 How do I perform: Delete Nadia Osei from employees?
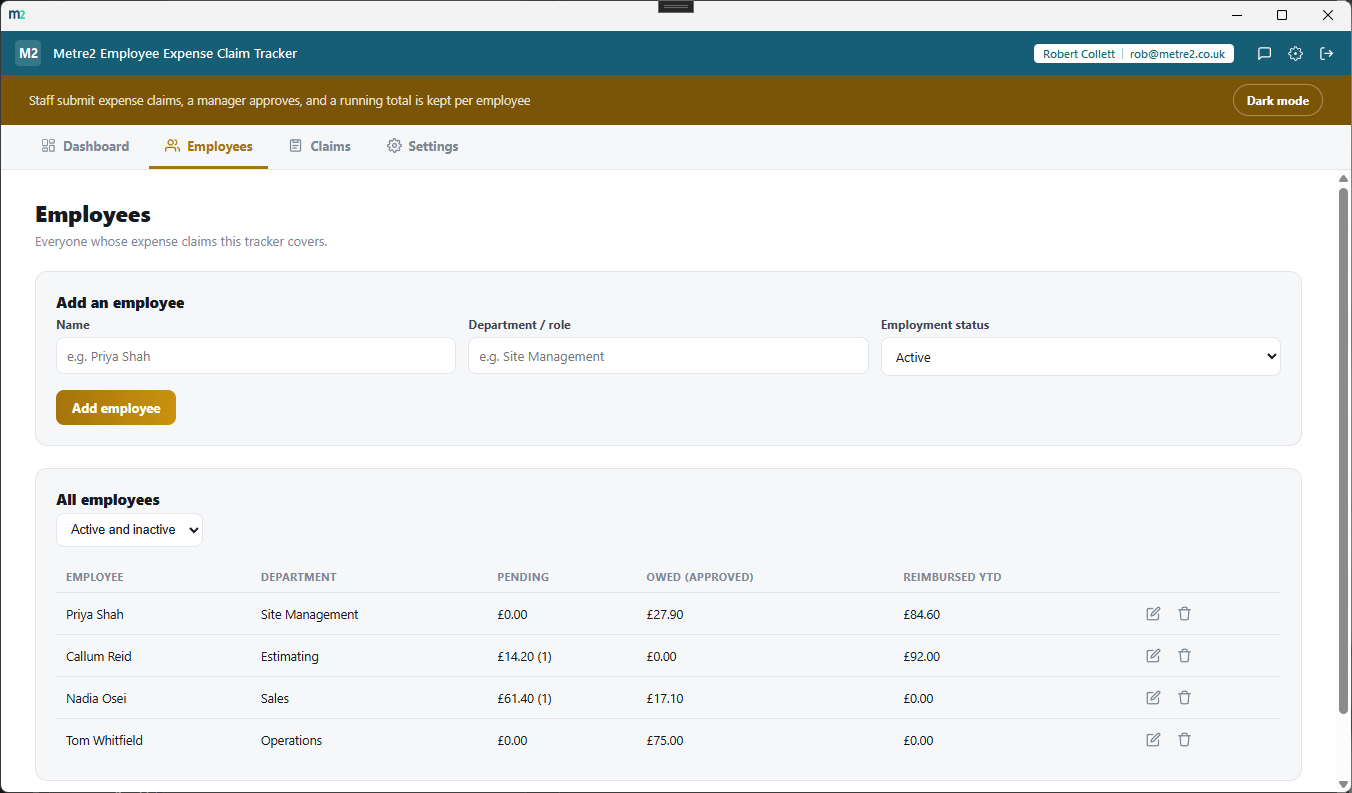click(1184, 698)
